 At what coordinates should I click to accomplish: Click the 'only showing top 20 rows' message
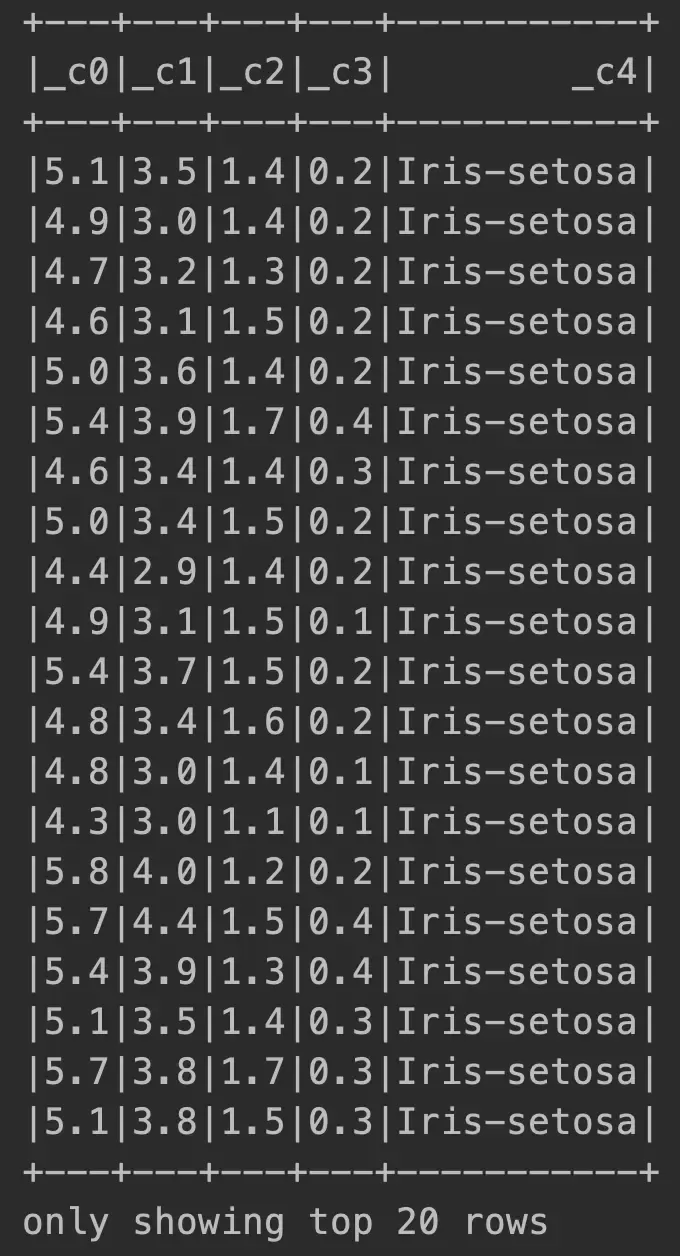pyautogui.click(x=285, y=1222)
